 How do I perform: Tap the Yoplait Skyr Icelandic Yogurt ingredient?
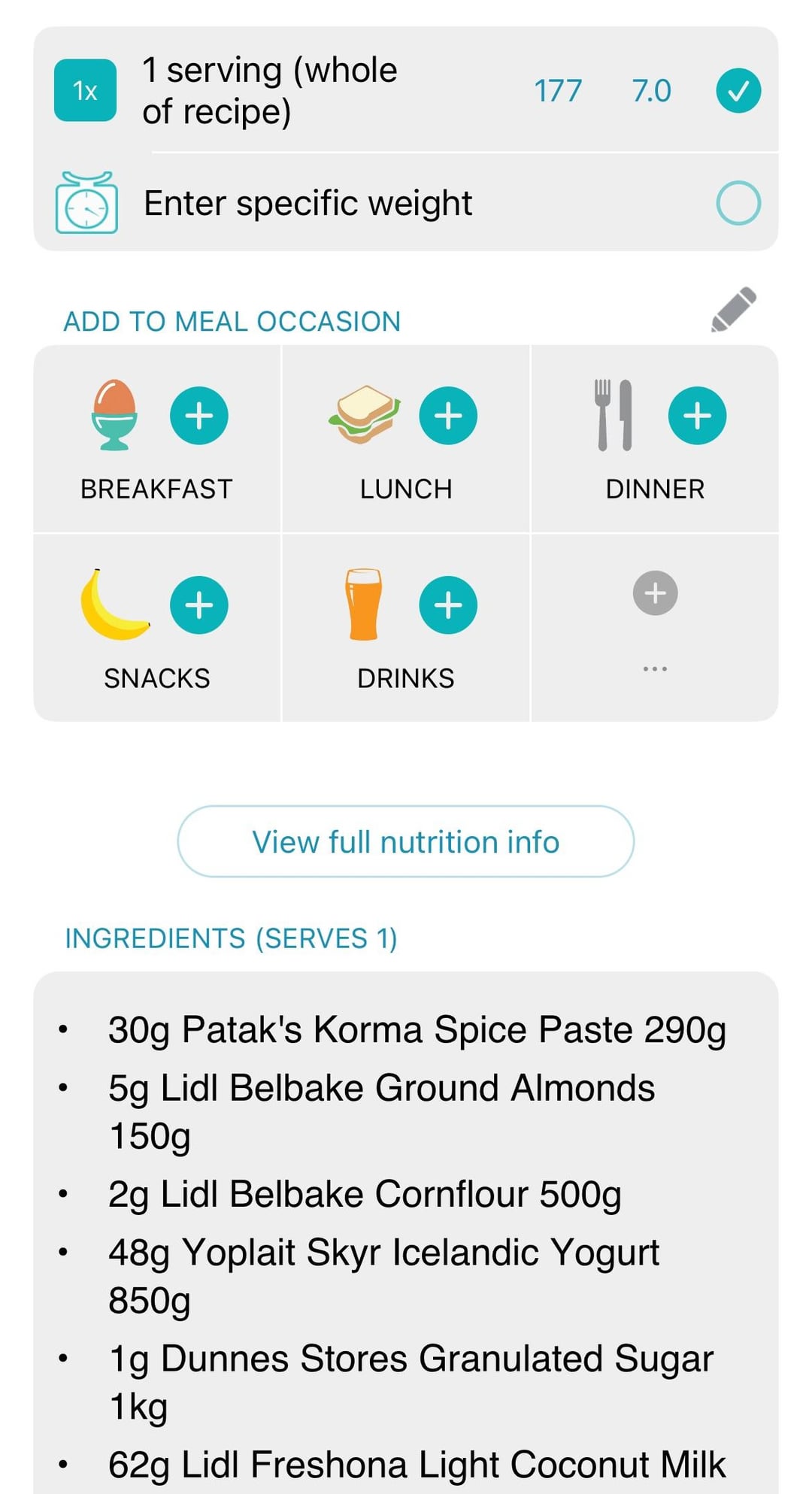(383, 1276)
